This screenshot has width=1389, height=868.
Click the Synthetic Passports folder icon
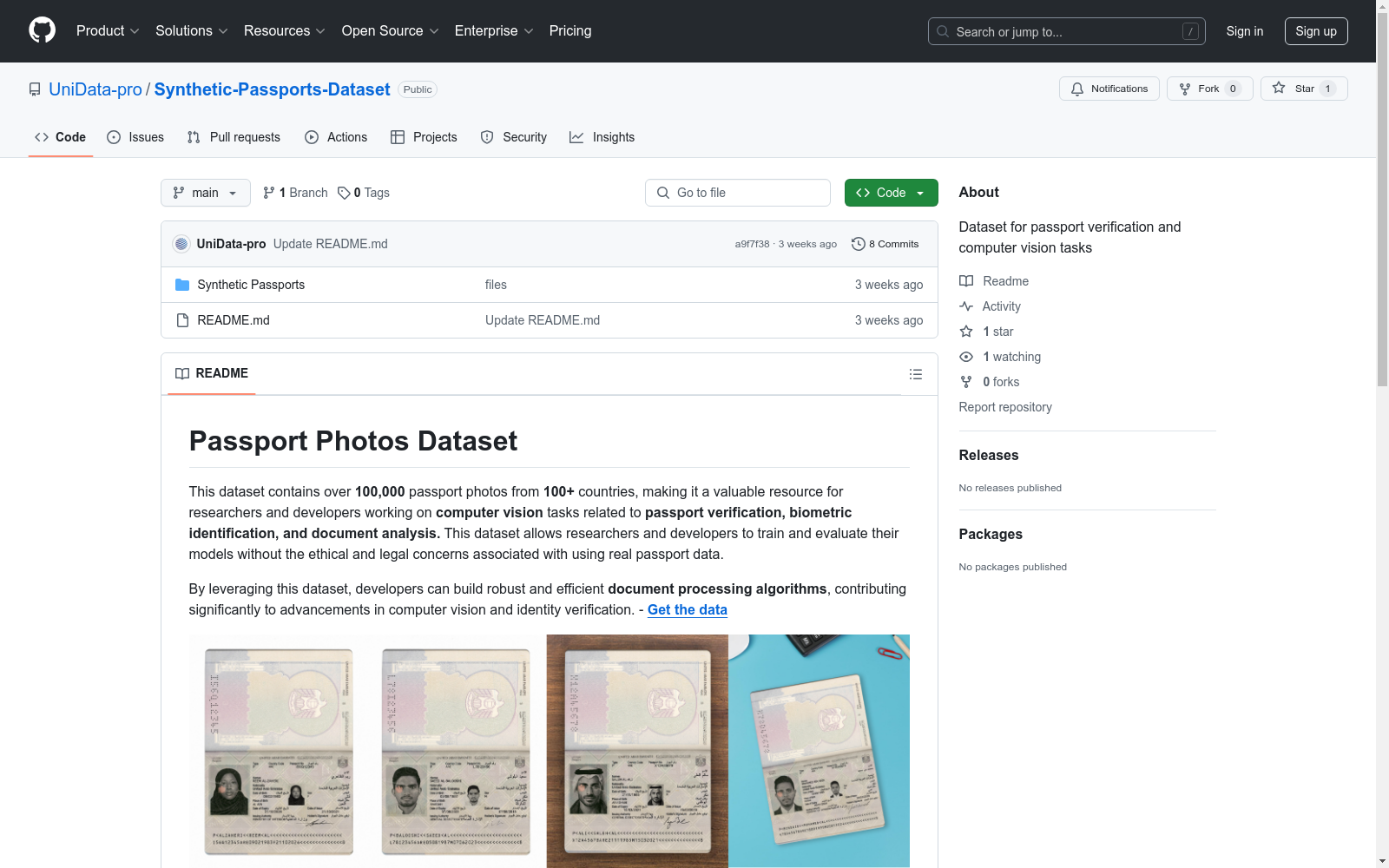click(183, 284)
